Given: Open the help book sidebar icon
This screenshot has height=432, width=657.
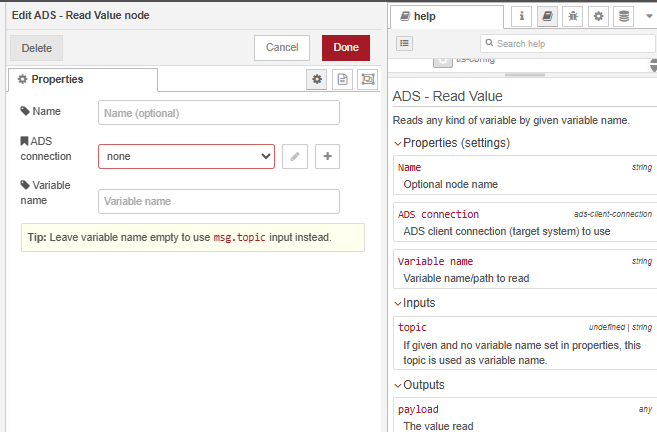Looking at the screenshot, I should pyautogui.click(x=547, y=16).
